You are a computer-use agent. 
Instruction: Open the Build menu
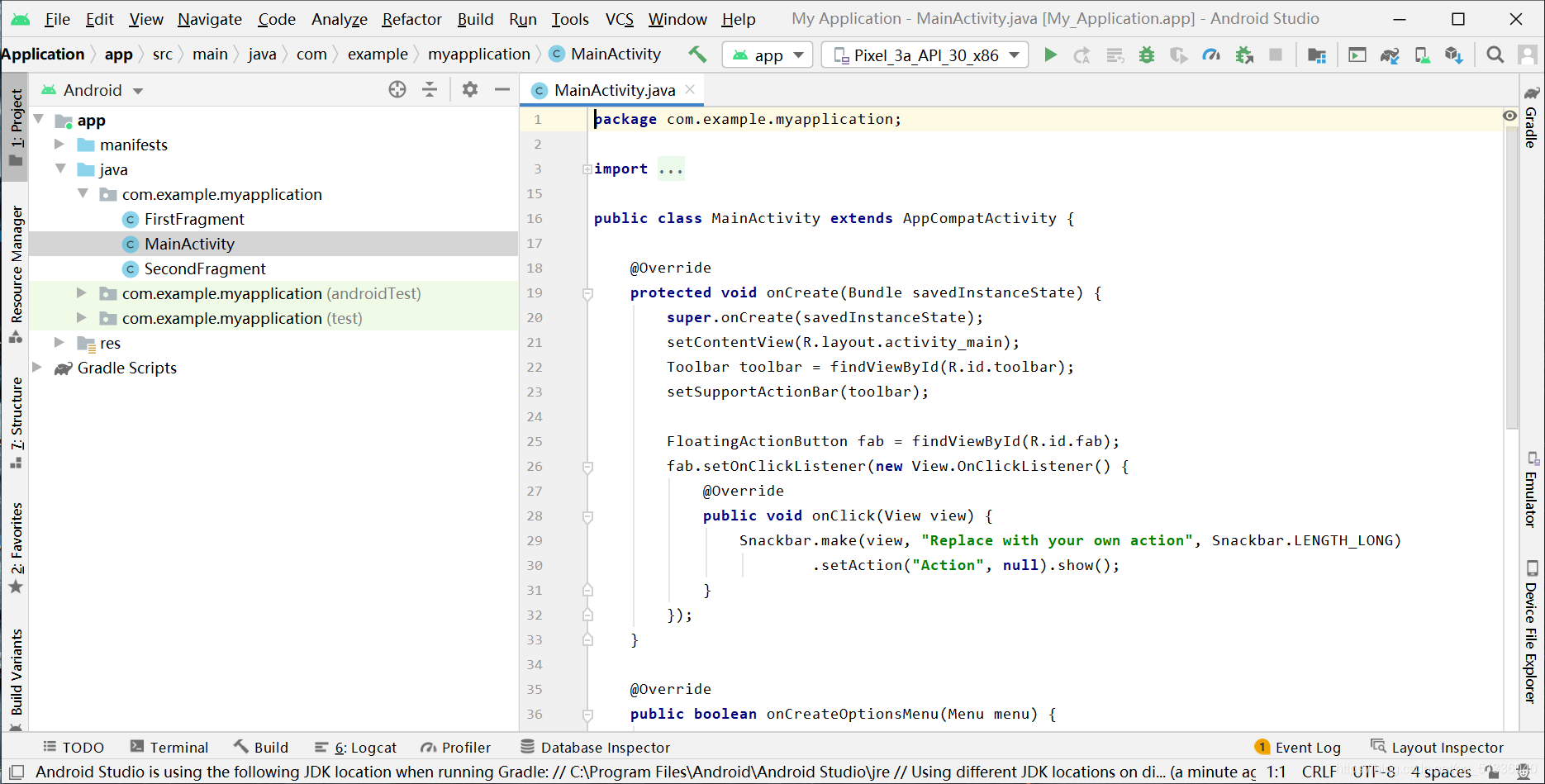point(475,18)
